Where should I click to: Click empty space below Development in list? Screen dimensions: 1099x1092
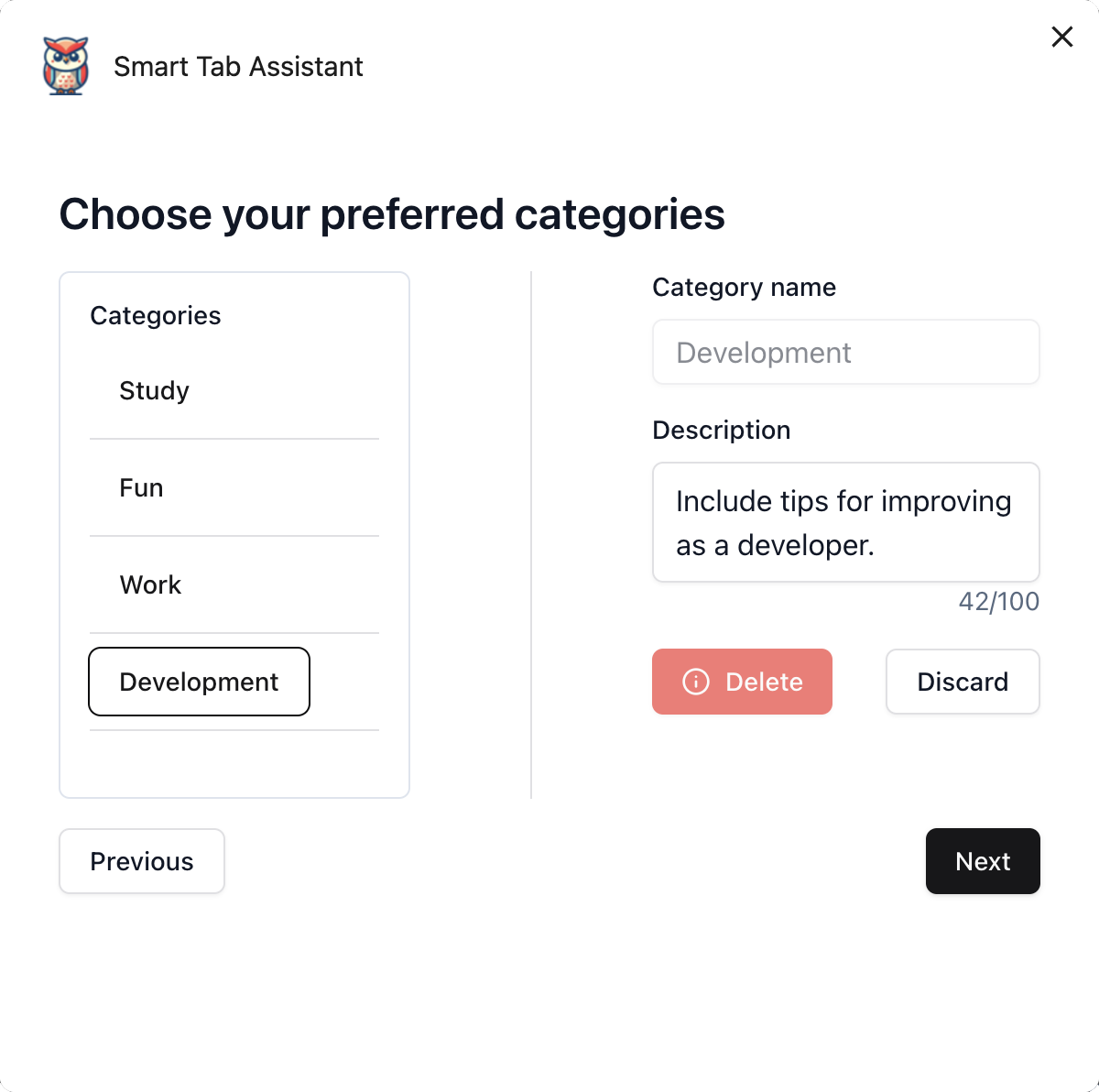click(x=234, y=763)
